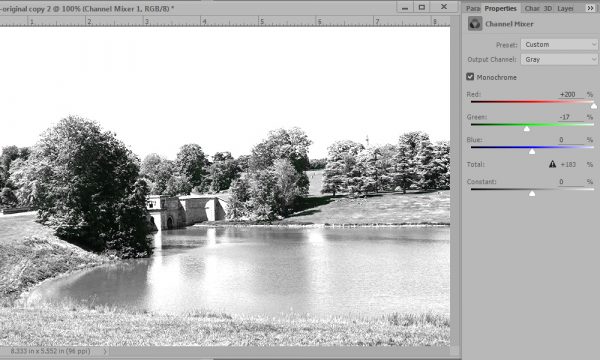Click the Green label

[x=477, y=117]
